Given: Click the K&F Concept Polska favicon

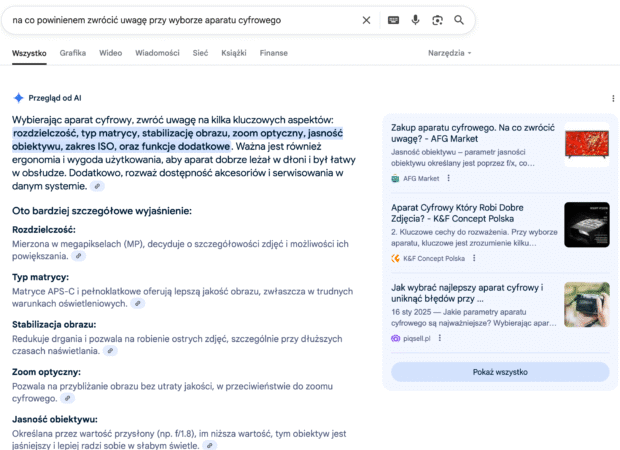Looking at the screenshot, I should 395,258.
